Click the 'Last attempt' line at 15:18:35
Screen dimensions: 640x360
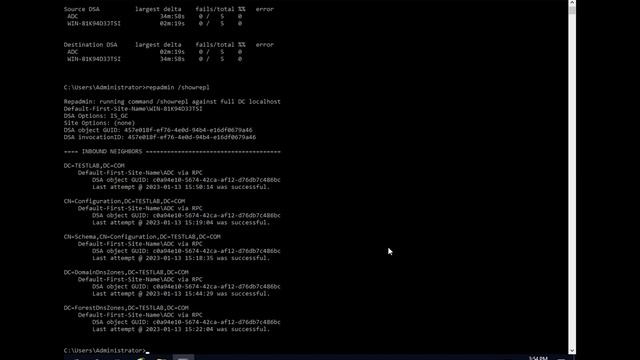coord(181,258)
